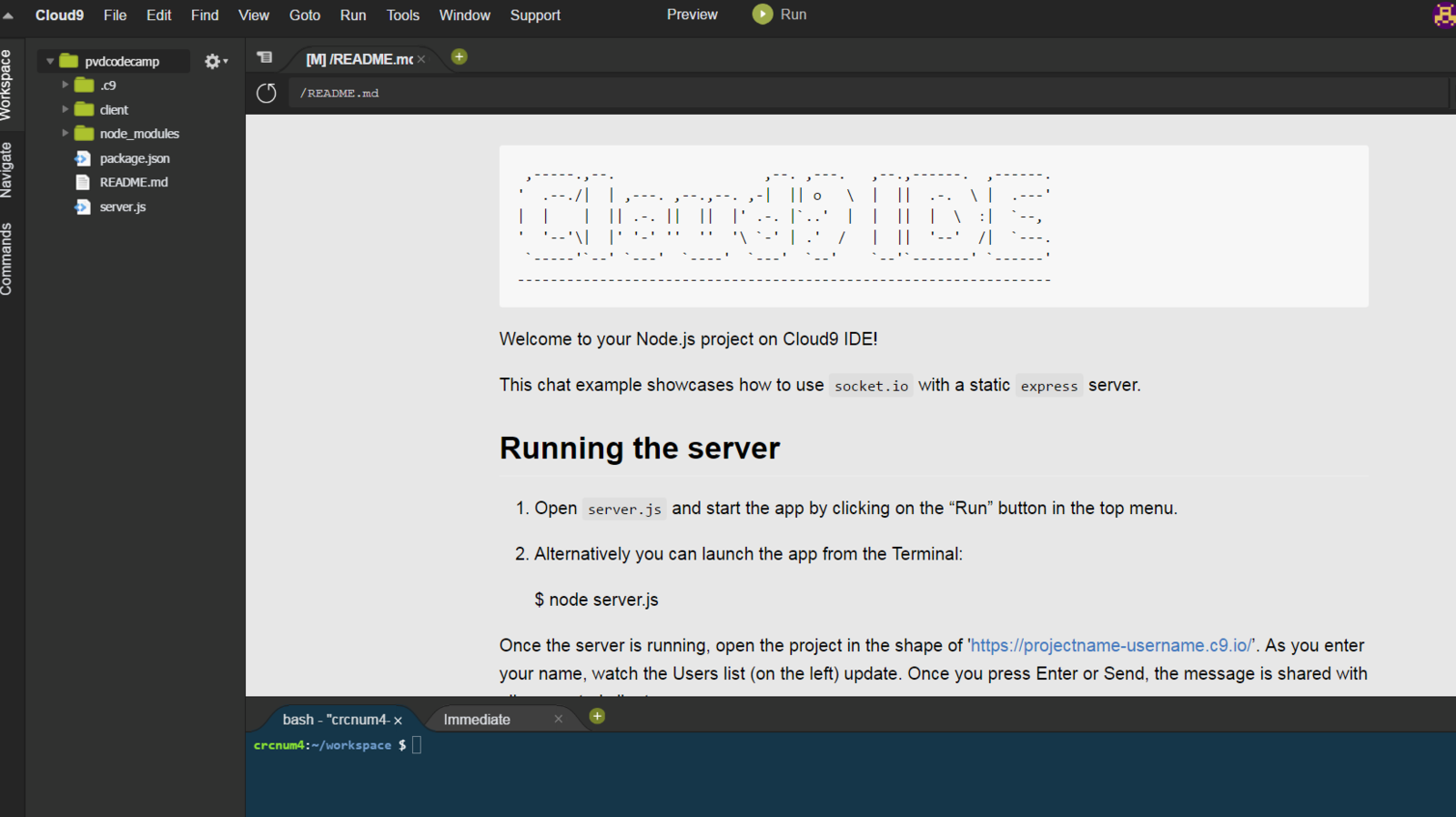
Task: Open the File menu
Action: point(116,15)
